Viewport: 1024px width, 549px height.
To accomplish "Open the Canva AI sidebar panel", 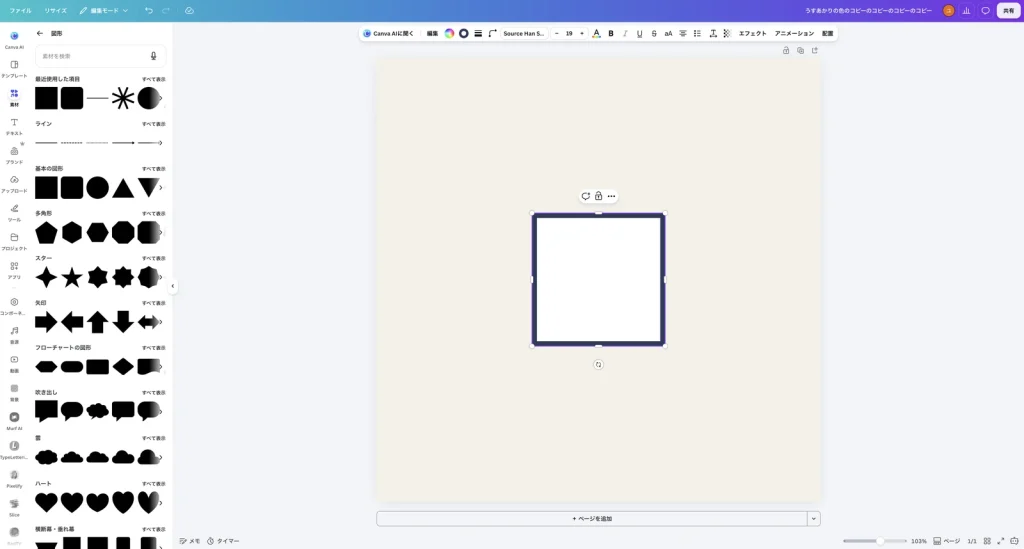I will coord(14,39).
